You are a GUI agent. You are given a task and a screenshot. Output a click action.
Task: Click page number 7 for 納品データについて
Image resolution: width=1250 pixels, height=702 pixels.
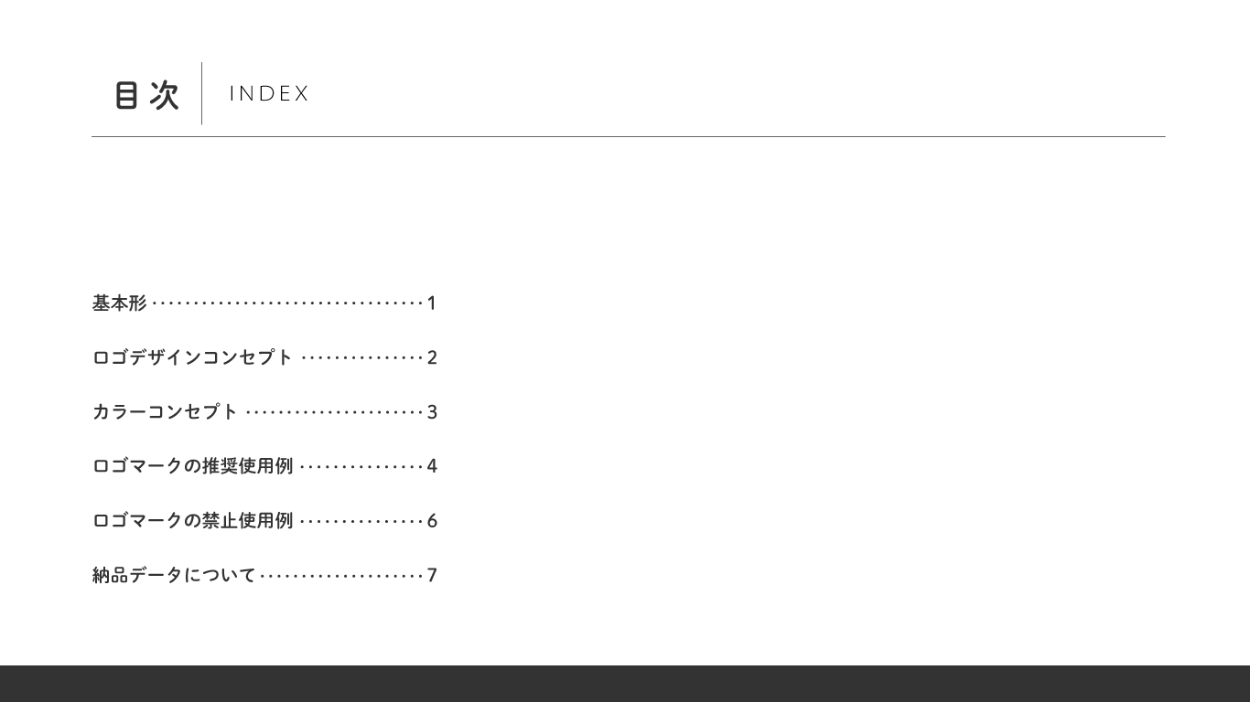[x=432, y=575]
